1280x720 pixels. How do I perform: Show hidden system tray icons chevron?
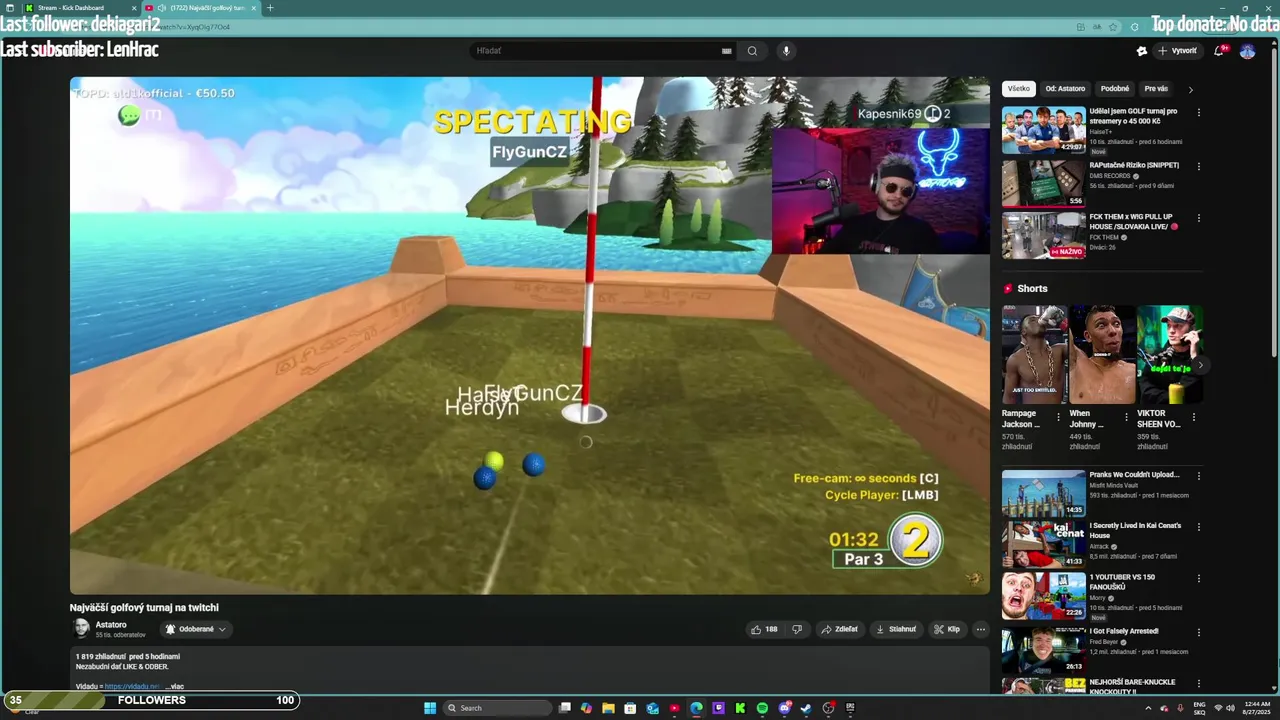[x=1147, y=708]
